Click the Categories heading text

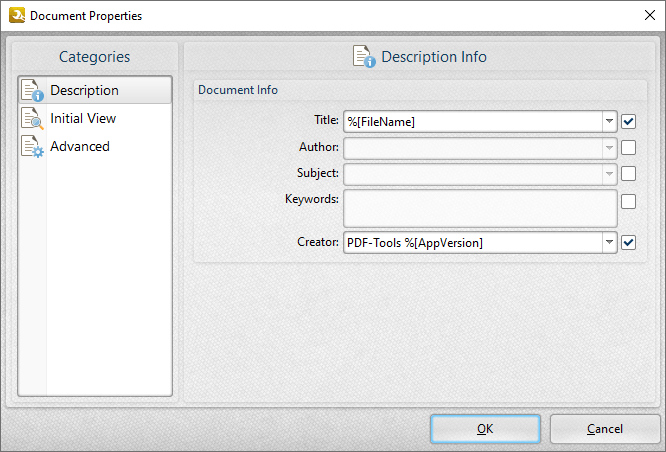point(94,56)
